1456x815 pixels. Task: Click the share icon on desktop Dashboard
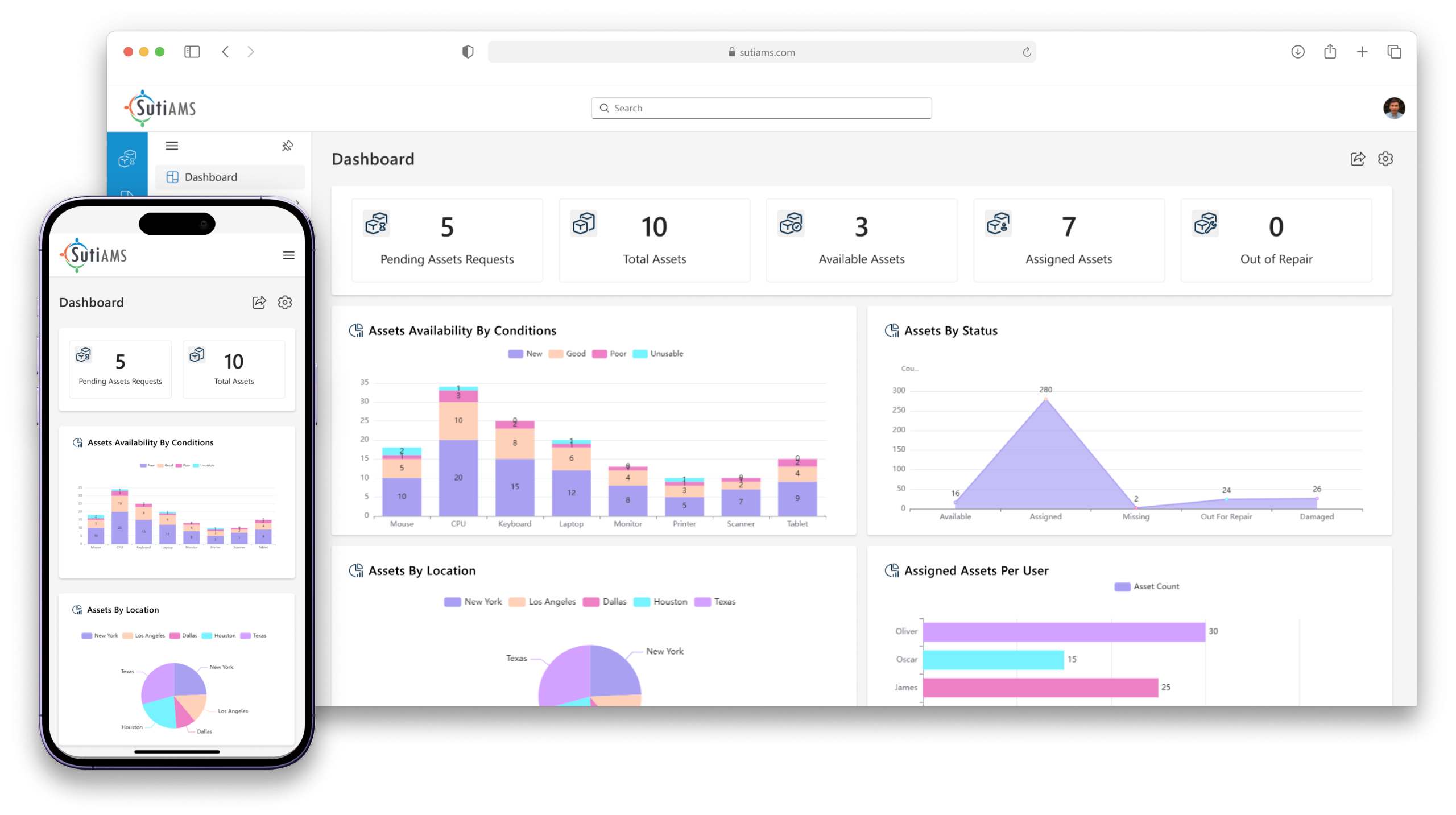pos(1358,159)
